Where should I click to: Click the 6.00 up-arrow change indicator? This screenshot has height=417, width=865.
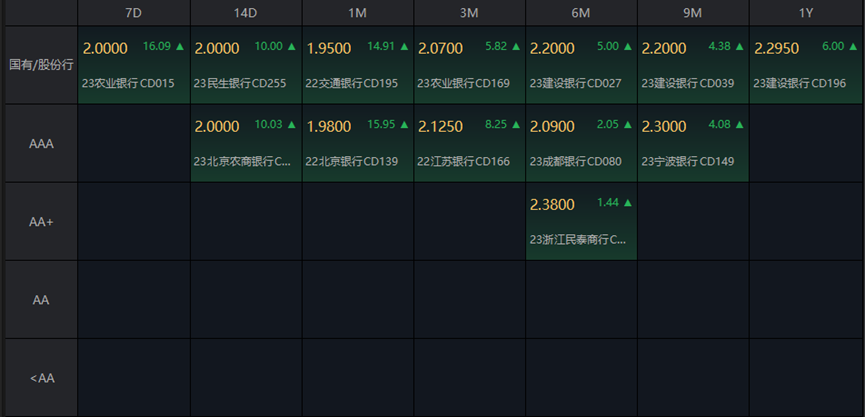(x=840, y=46)
